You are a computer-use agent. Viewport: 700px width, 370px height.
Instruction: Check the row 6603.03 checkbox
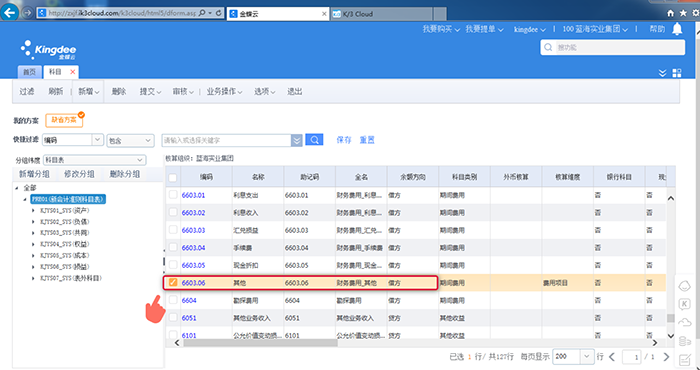[x=173, y=230]
